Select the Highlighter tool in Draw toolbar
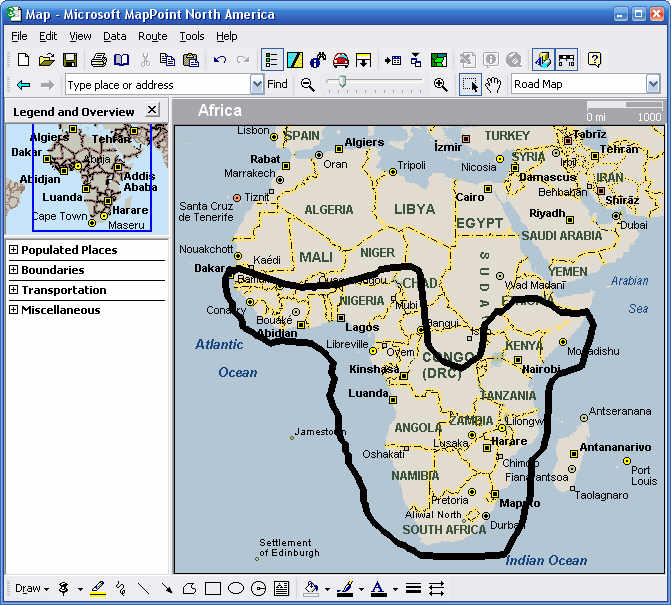Viewport: 671px width, 605px height. coord(98,588)
